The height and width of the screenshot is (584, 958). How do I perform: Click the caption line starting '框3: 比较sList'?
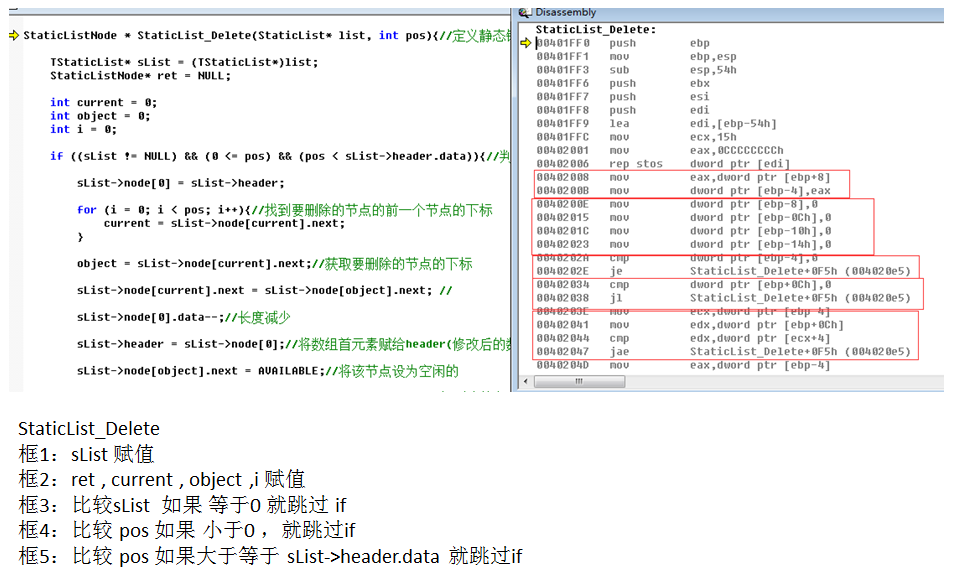182,506
